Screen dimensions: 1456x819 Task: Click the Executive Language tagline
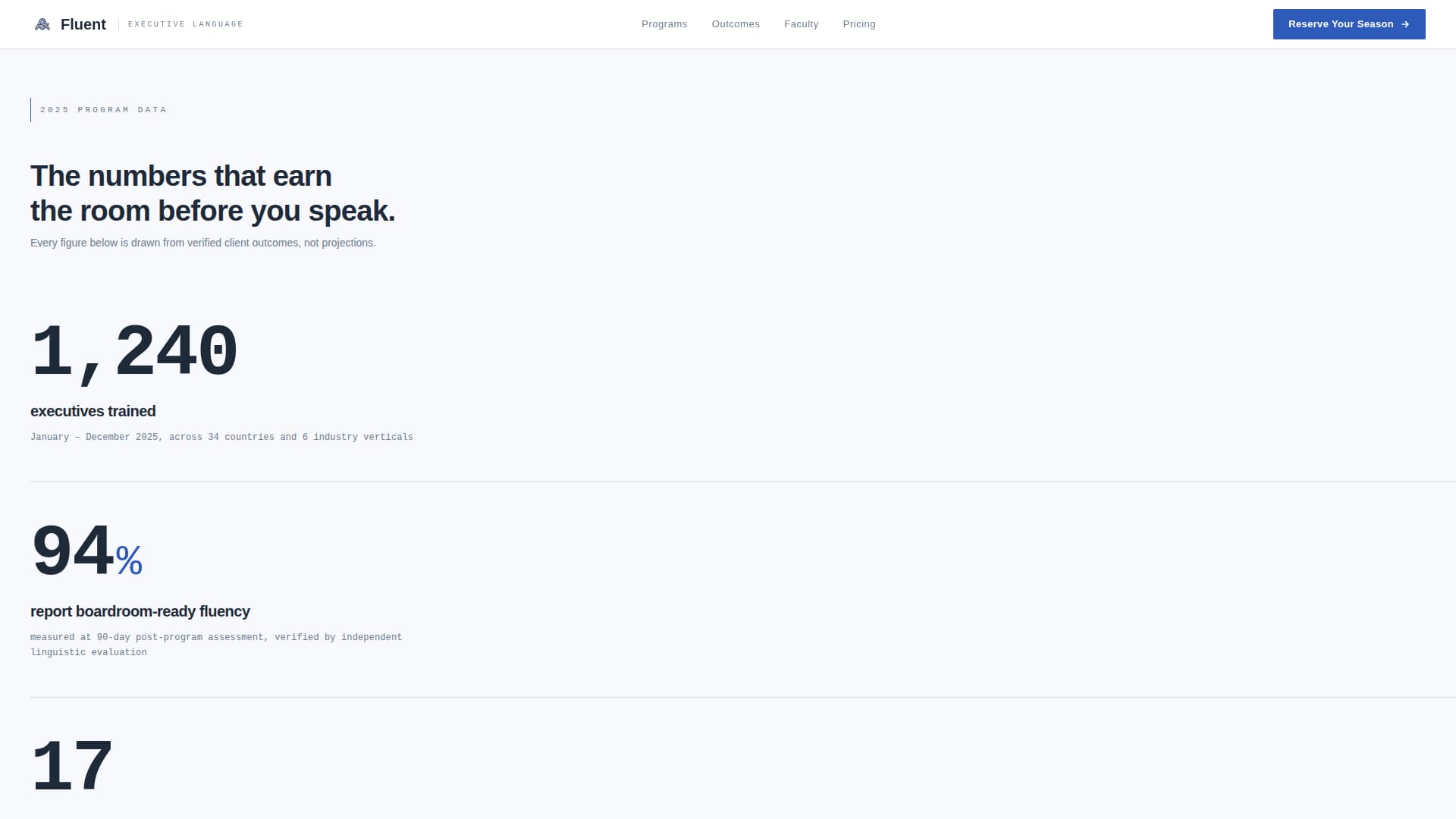click(186, 24)
